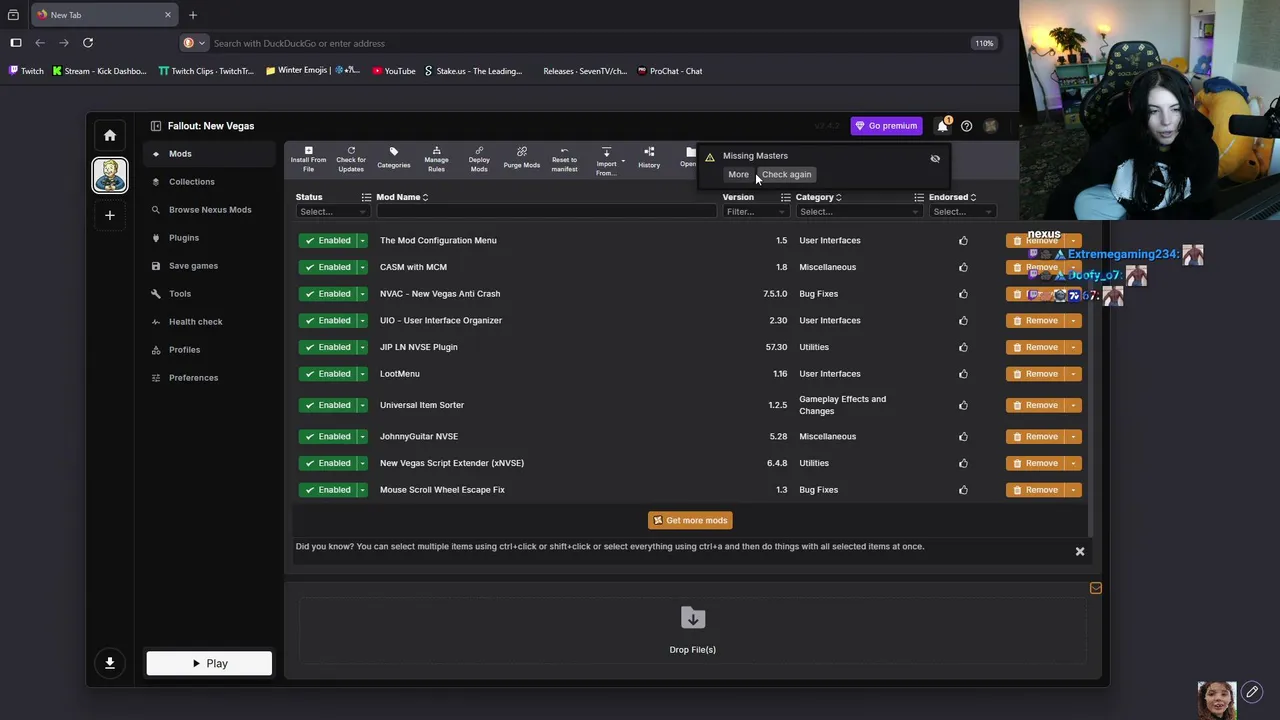The height and width of the screenshot is (720, 1280).
Task: Click the Deploy Mods toolbar icon
Action: point(479,160)
